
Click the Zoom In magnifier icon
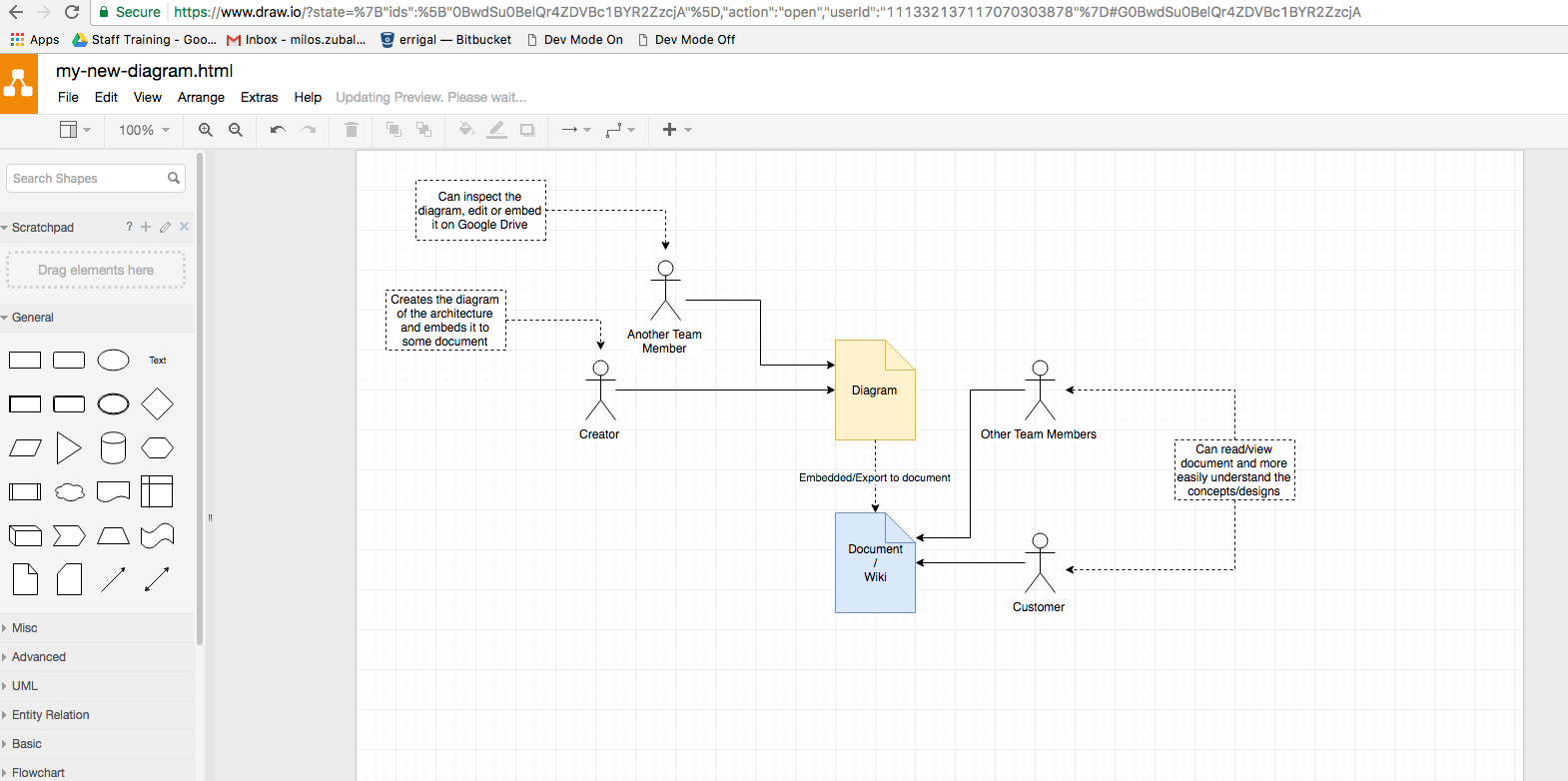click(206, 130)
